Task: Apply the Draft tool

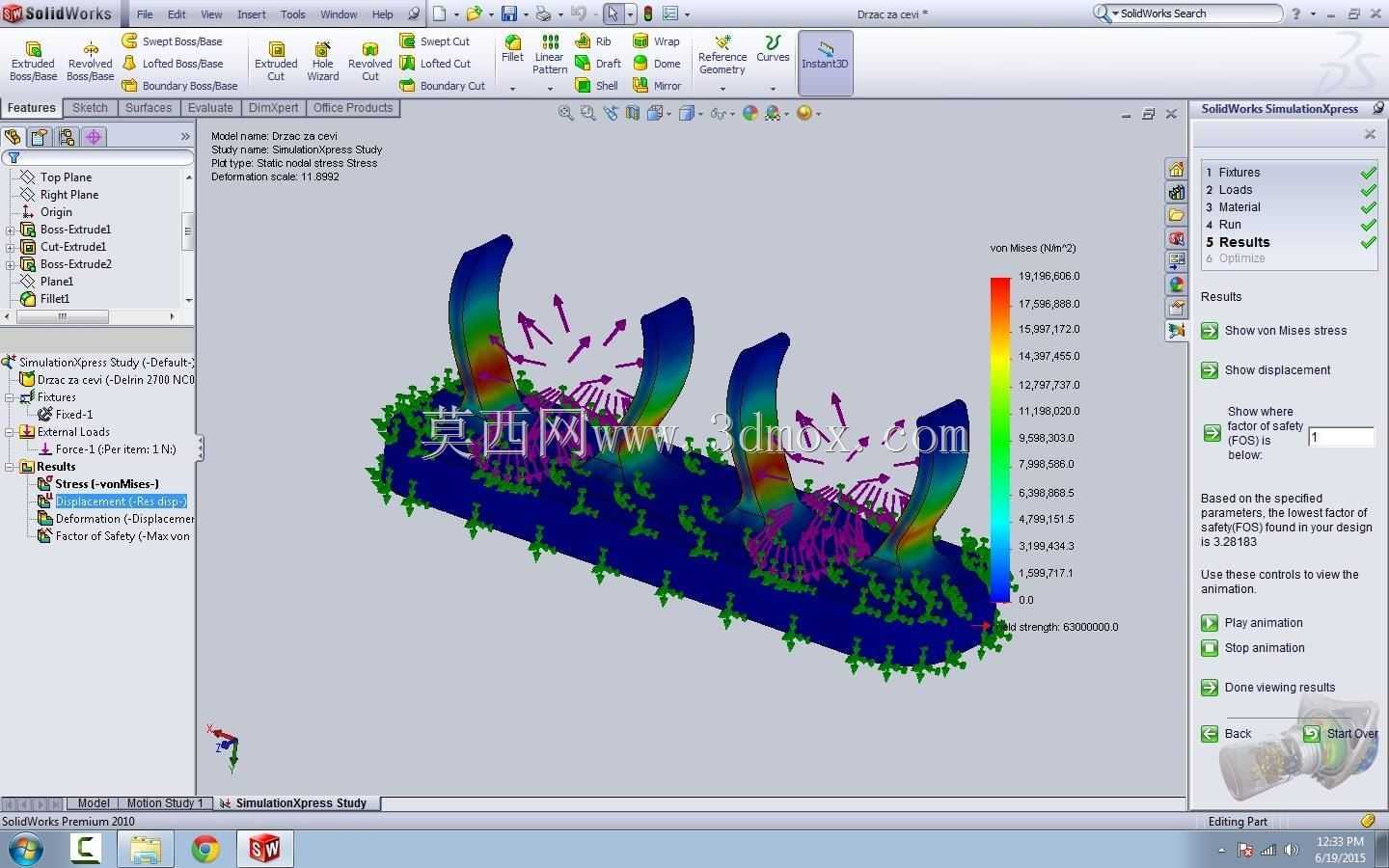Action: pyautogui.click(x=598, y=64)
